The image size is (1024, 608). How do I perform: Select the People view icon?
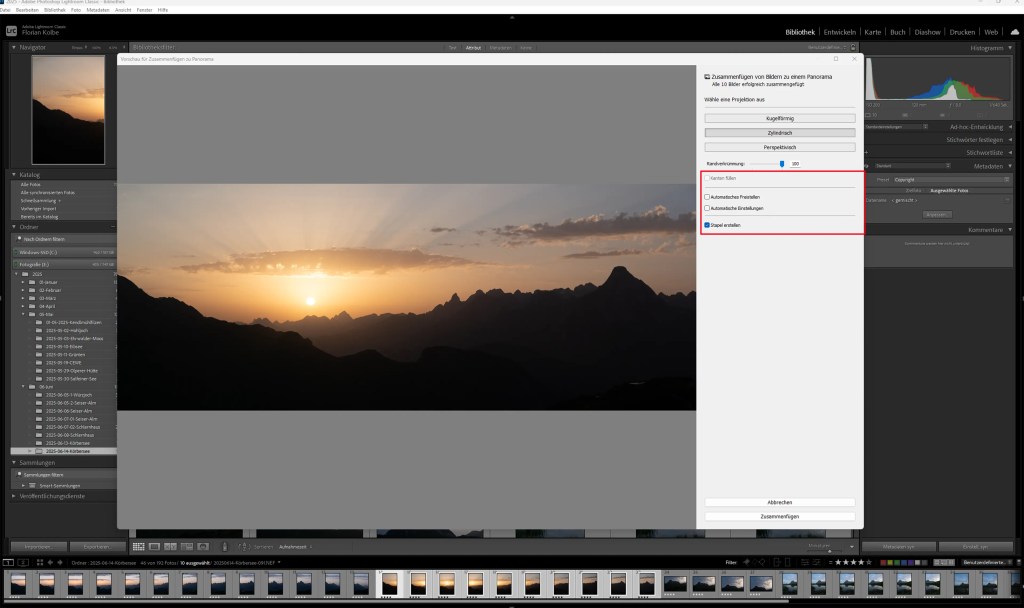click(203, 547)
